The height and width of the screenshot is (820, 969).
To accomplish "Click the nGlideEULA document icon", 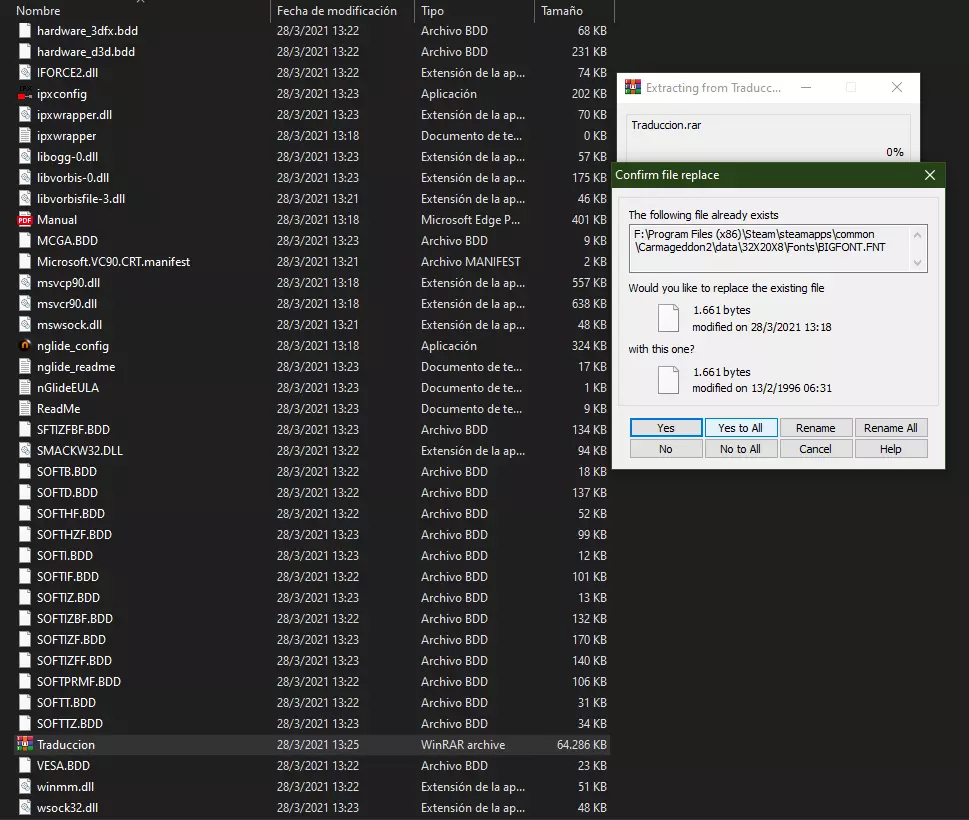I will coord(25,388).
